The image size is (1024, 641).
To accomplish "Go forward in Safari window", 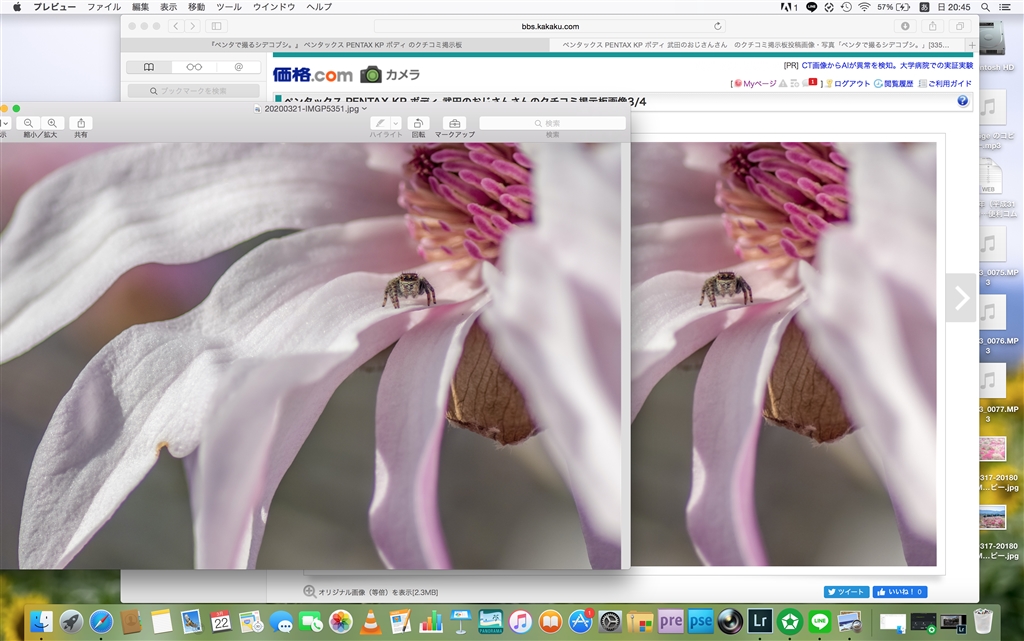I will 193,26.
